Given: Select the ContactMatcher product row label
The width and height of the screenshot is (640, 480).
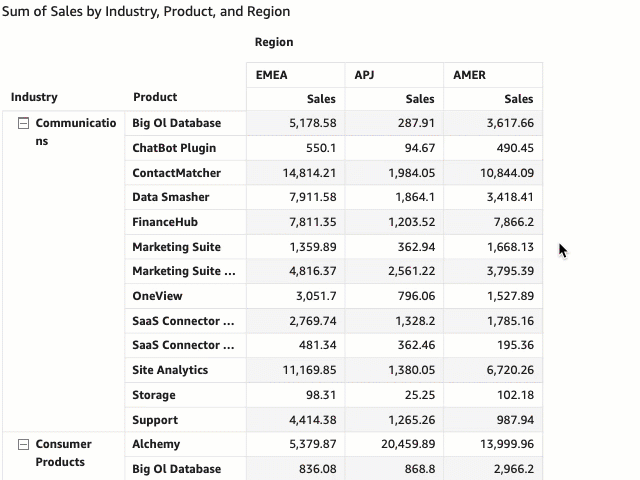Looking at the screenshot, I should click(x=176, y=173).
